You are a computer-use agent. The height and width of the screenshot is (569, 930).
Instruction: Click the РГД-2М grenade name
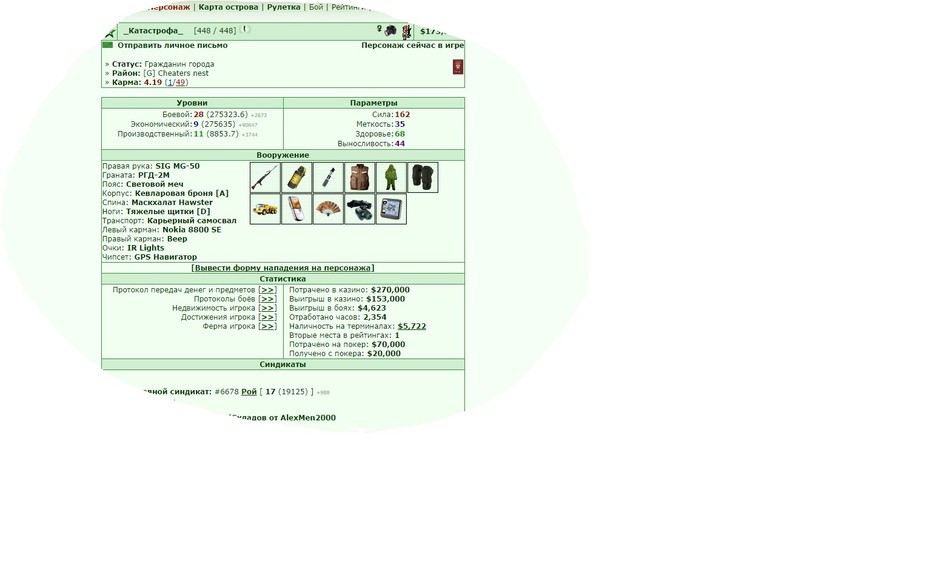[x=154, y=175]
